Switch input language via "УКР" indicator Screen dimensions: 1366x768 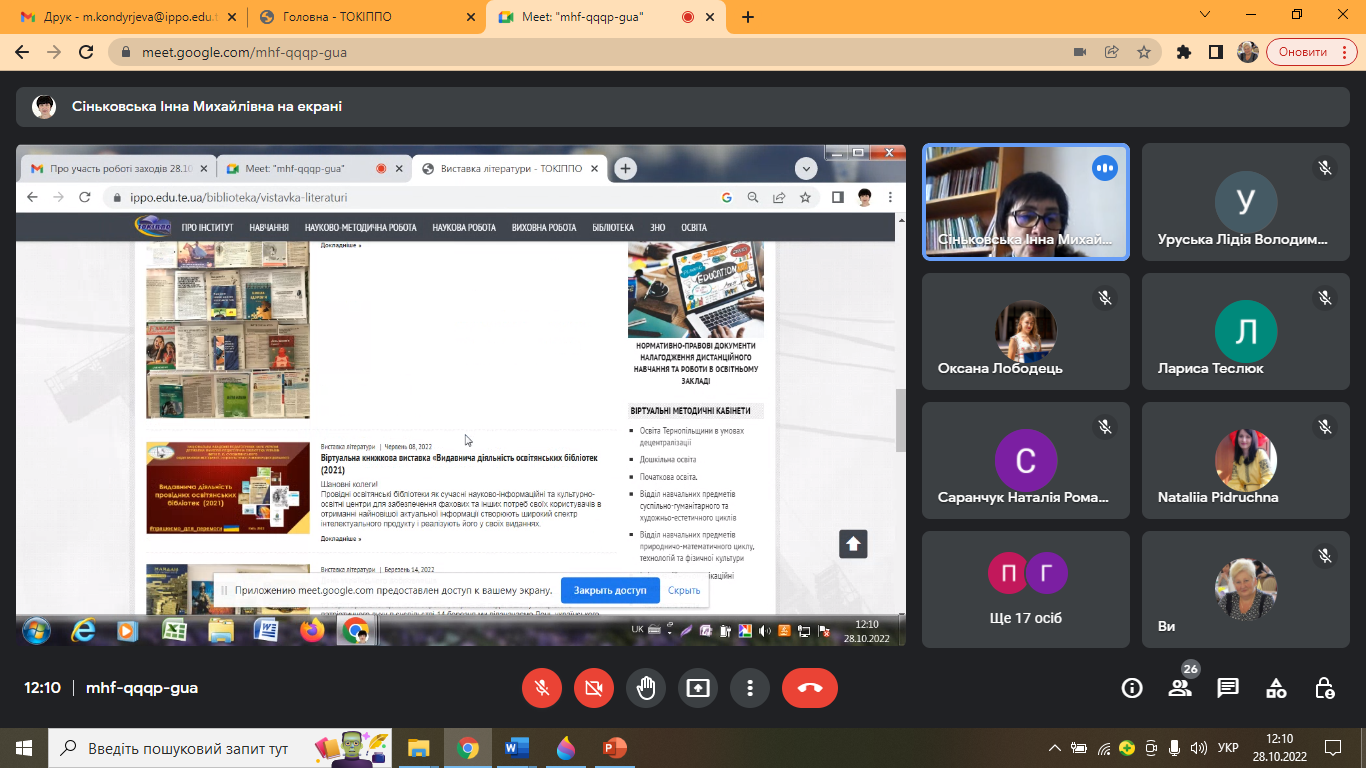tap(1229, 748)
